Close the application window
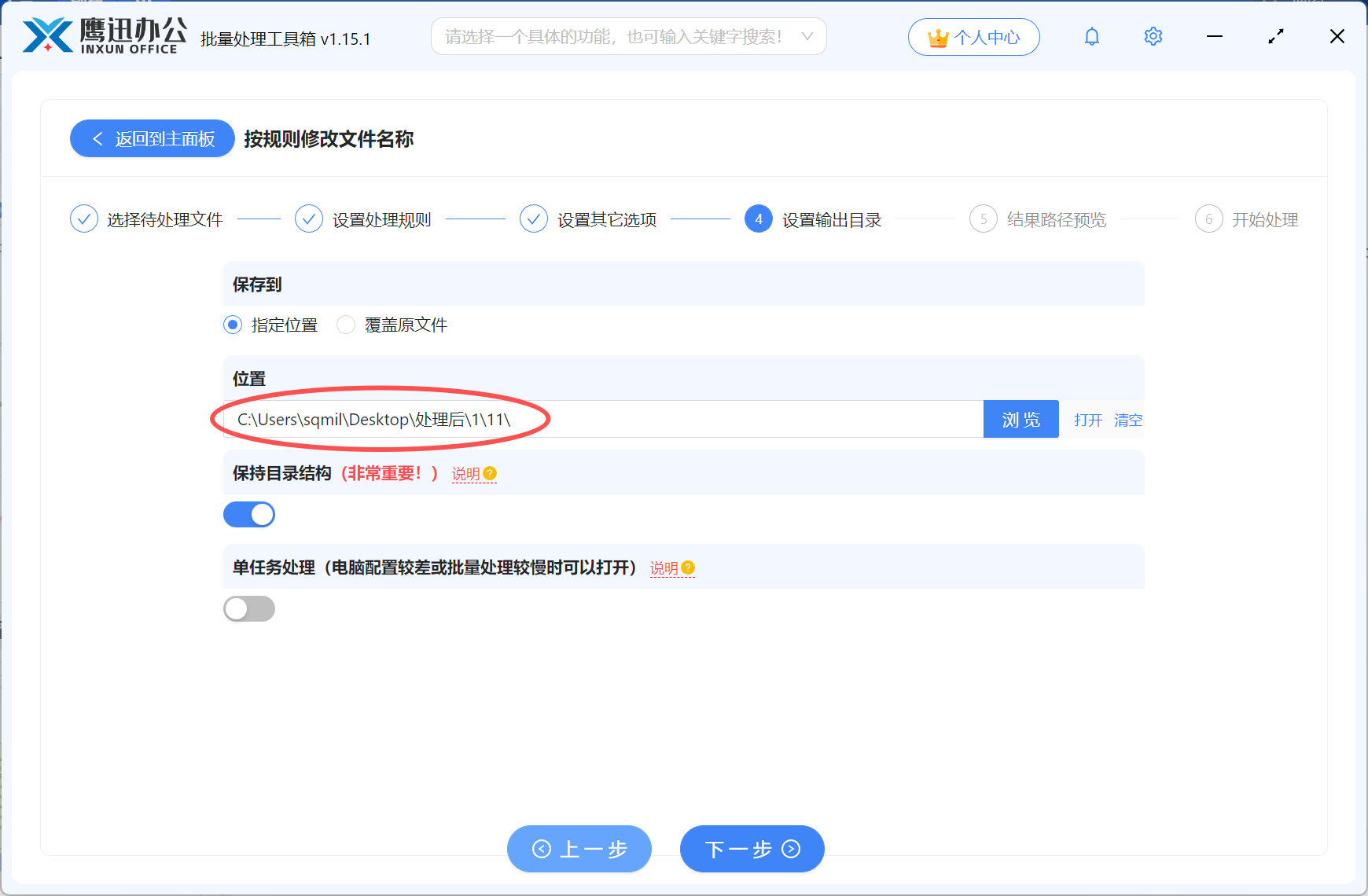 pyautogui.click(x=1337, y=36)
